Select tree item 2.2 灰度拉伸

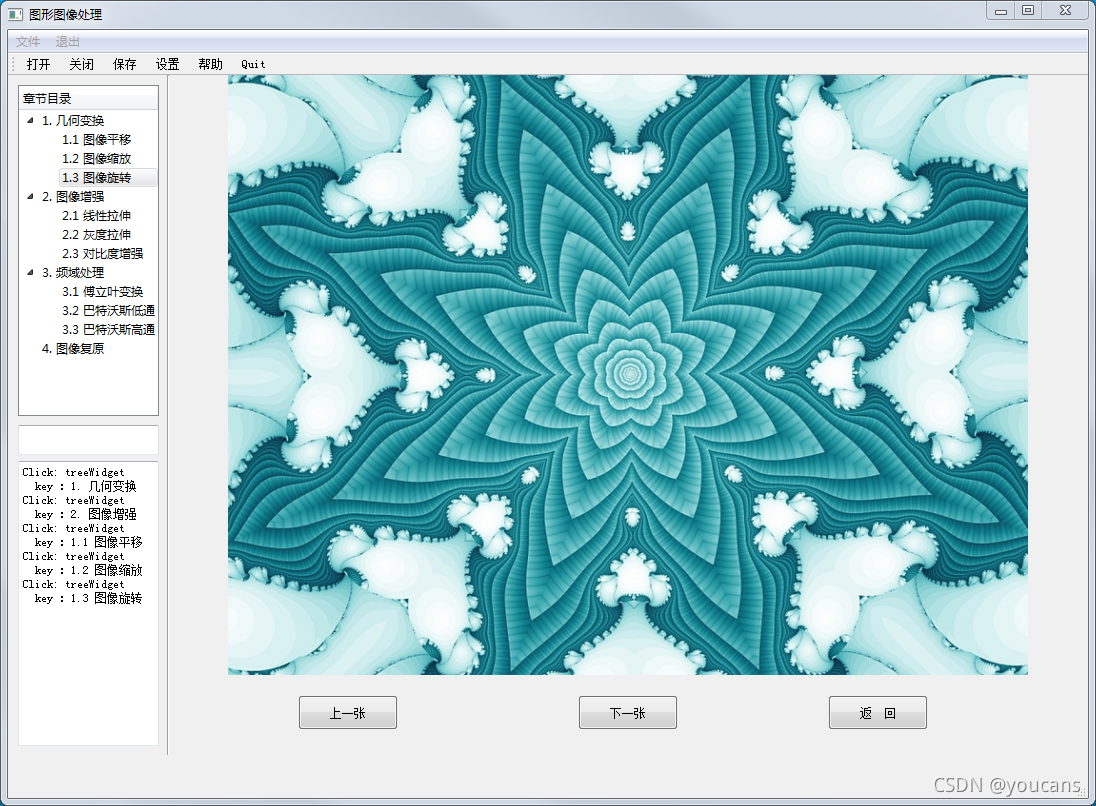tap(96, 235)
